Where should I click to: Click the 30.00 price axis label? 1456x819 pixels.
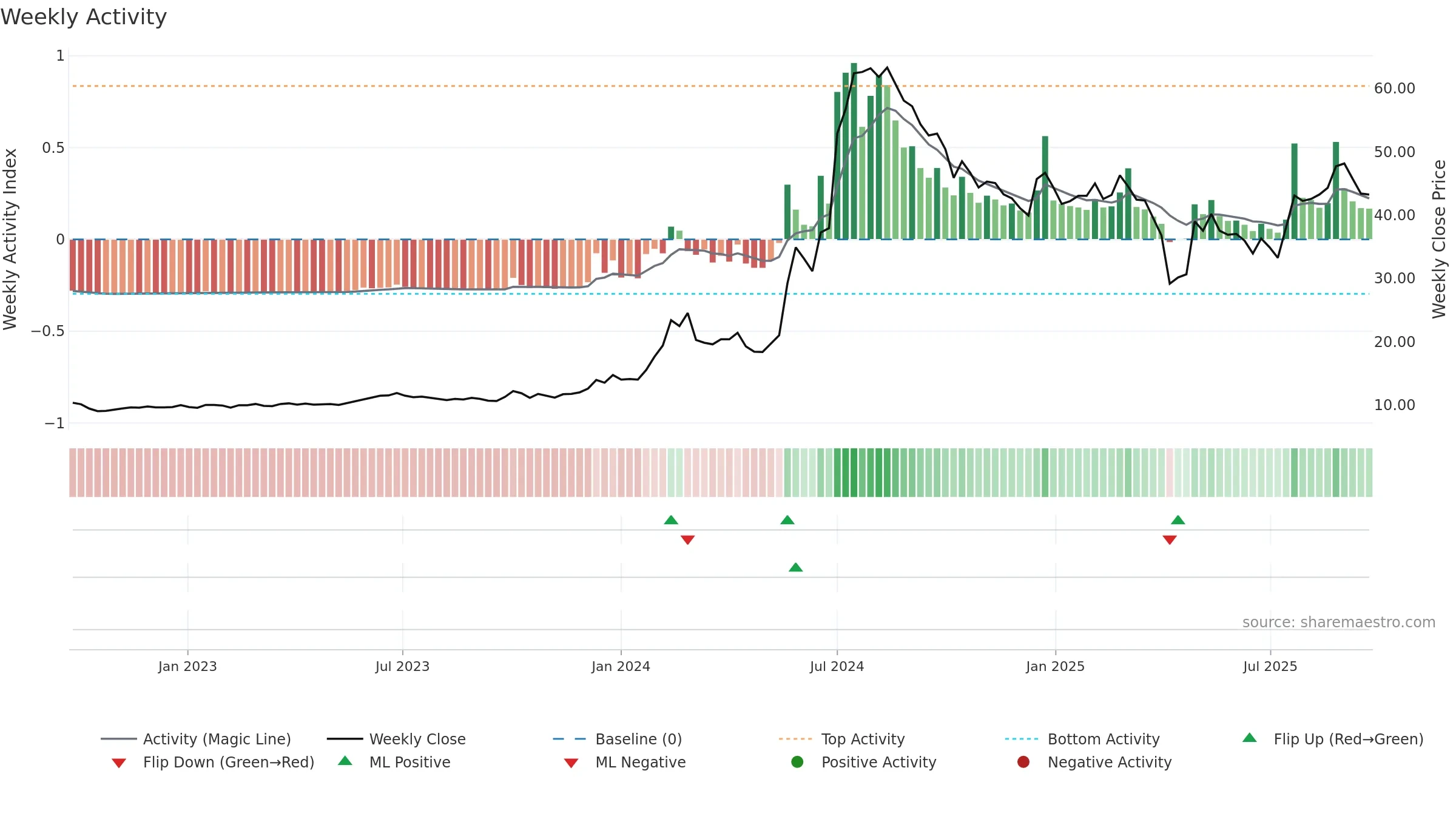(x=1394, y=278)
